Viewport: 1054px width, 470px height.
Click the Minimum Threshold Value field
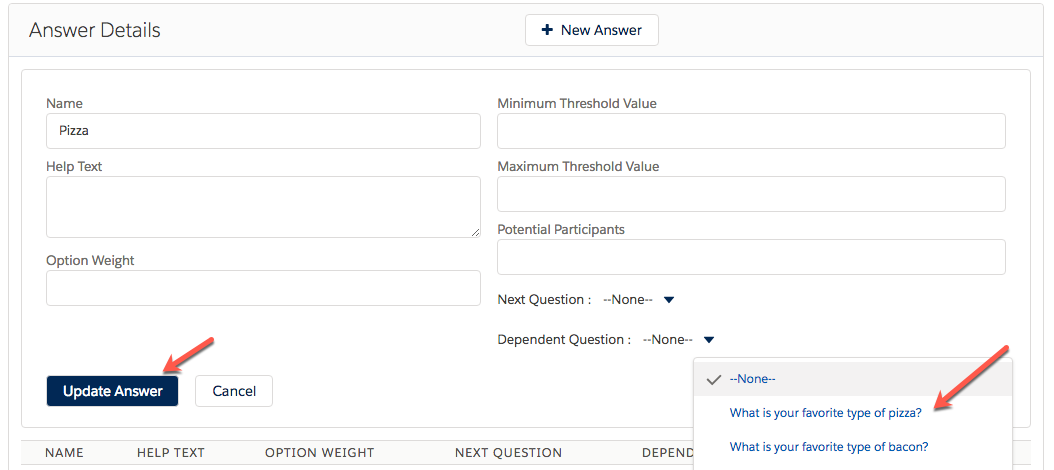point(751,130)
